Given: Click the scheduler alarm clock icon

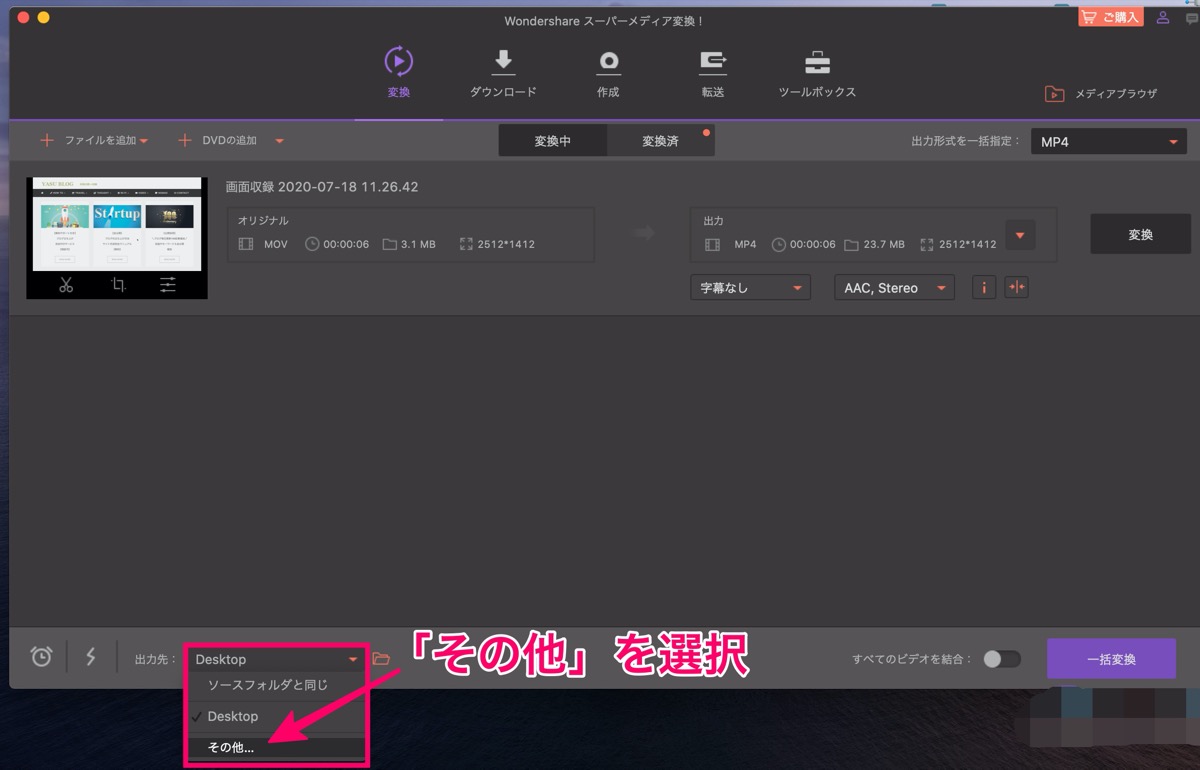Looking at the screenshot, I should [x=41, y=657].
